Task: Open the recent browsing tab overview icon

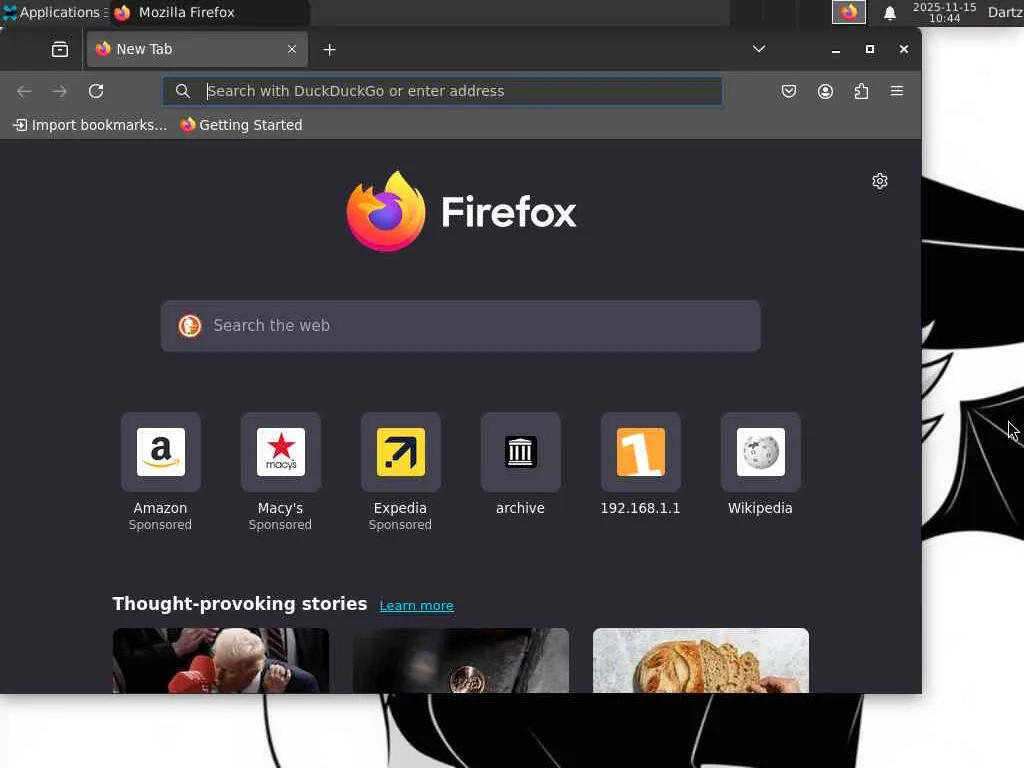Action: tap(59, 50)
